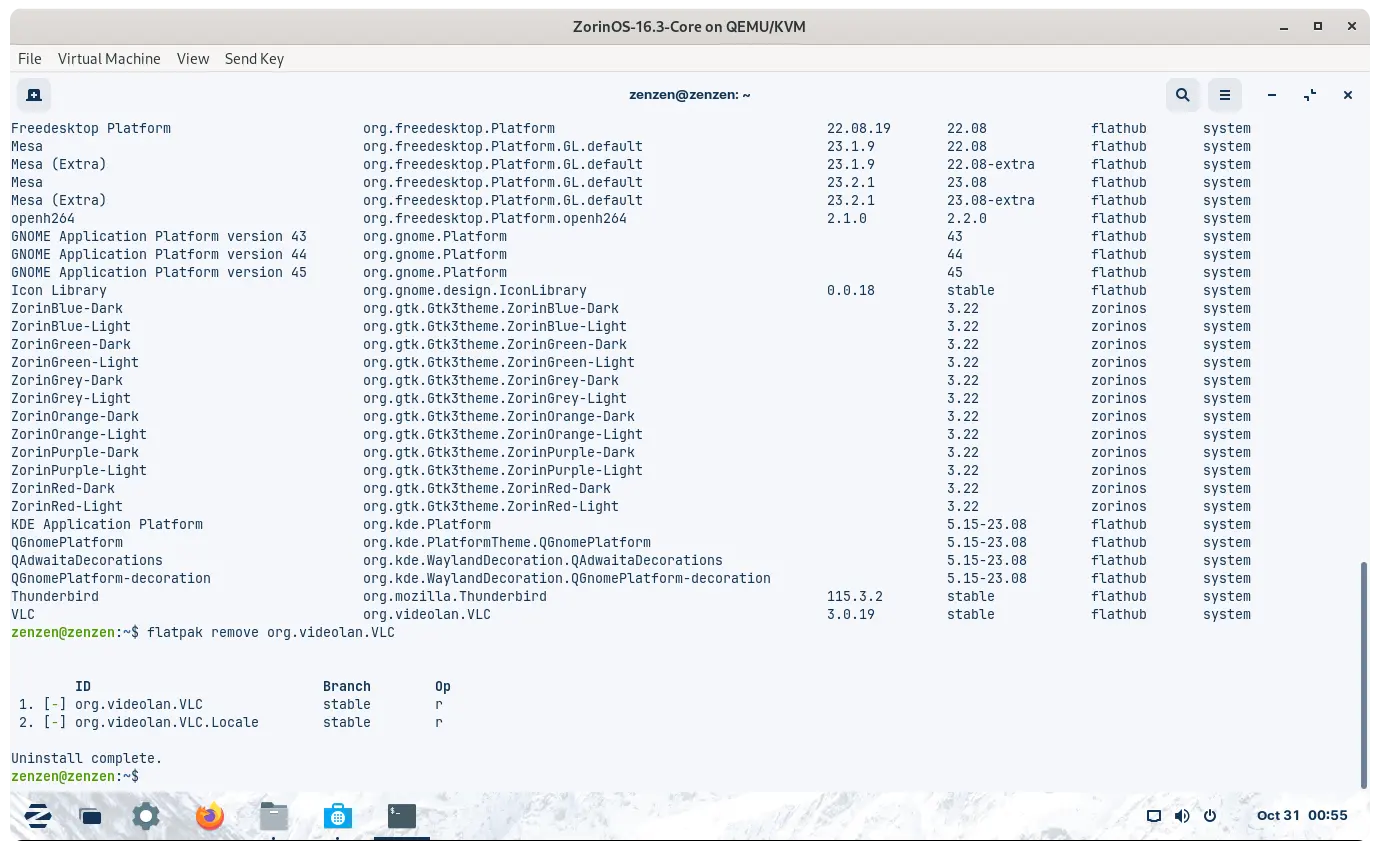Click the KDE Application Platform row name
The width and height of the screenshot is (1380, 851).
click(107, 525)
